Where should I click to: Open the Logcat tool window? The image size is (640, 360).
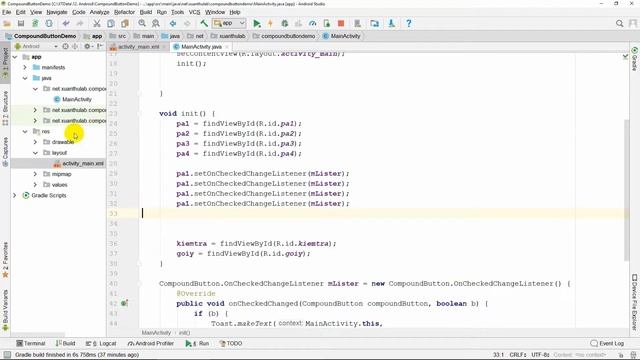101,343
